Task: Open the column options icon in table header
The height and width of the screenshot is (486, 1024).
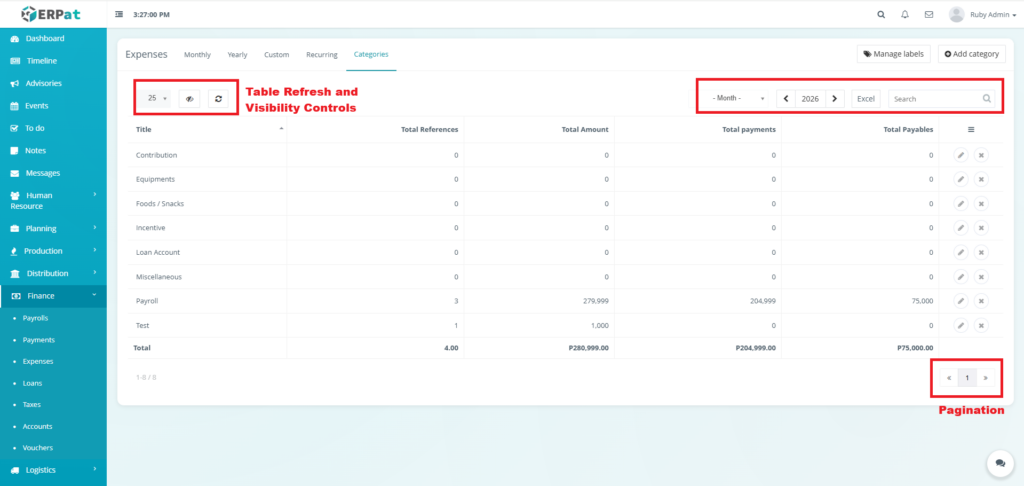Action: point(970,129)
